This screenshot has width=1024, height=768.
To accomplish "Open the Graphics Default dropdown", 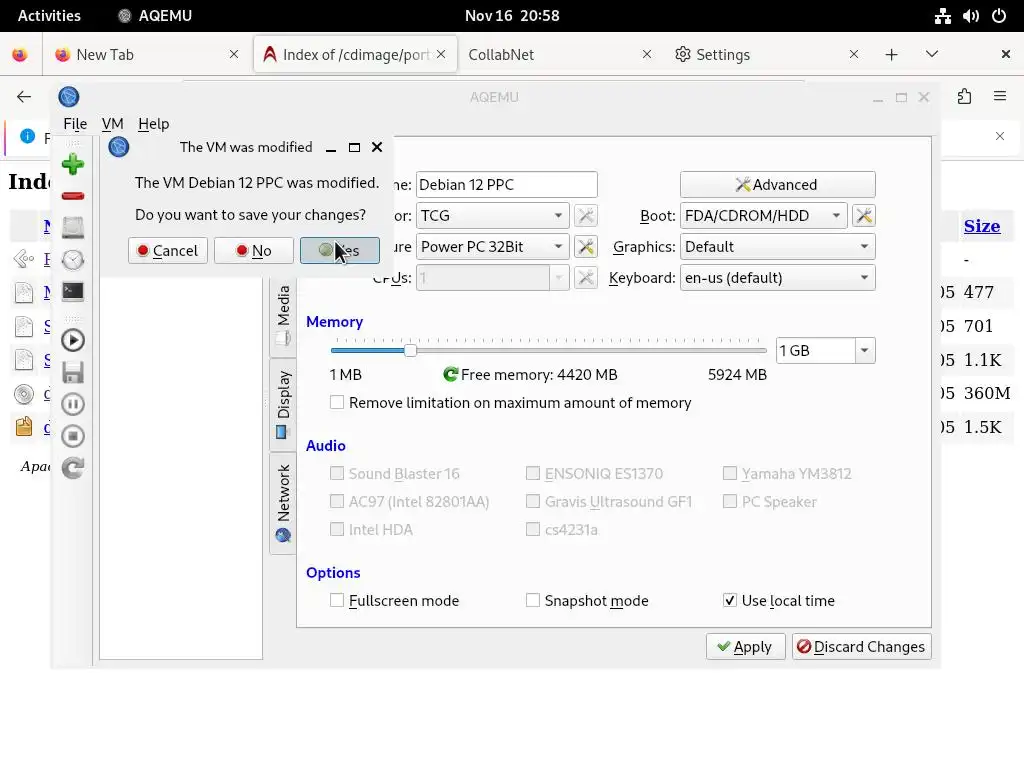I will (x=777, y=247).
